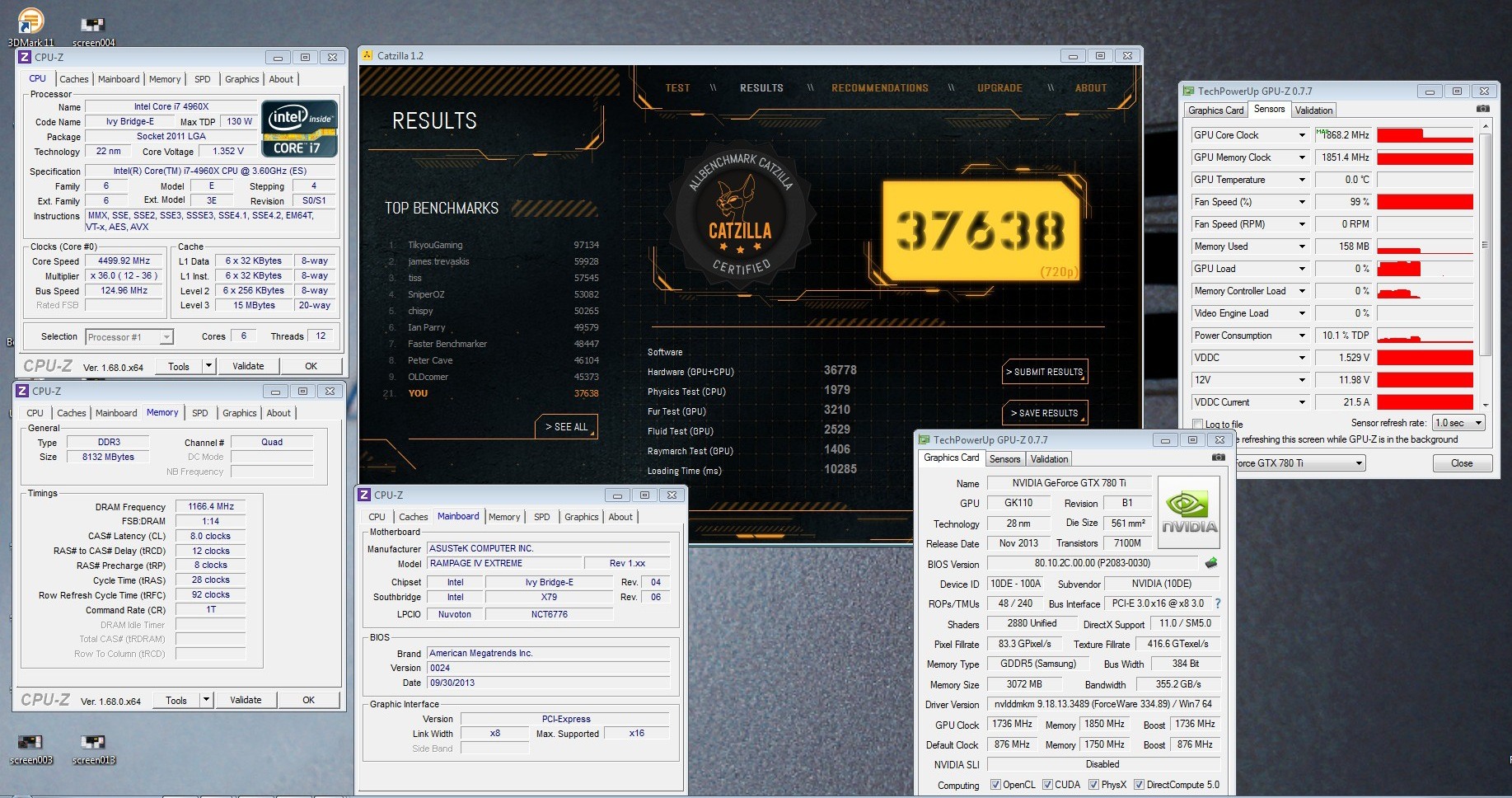
Task: Click OK in CPU-Z Memory window
Action: (308, 700)
